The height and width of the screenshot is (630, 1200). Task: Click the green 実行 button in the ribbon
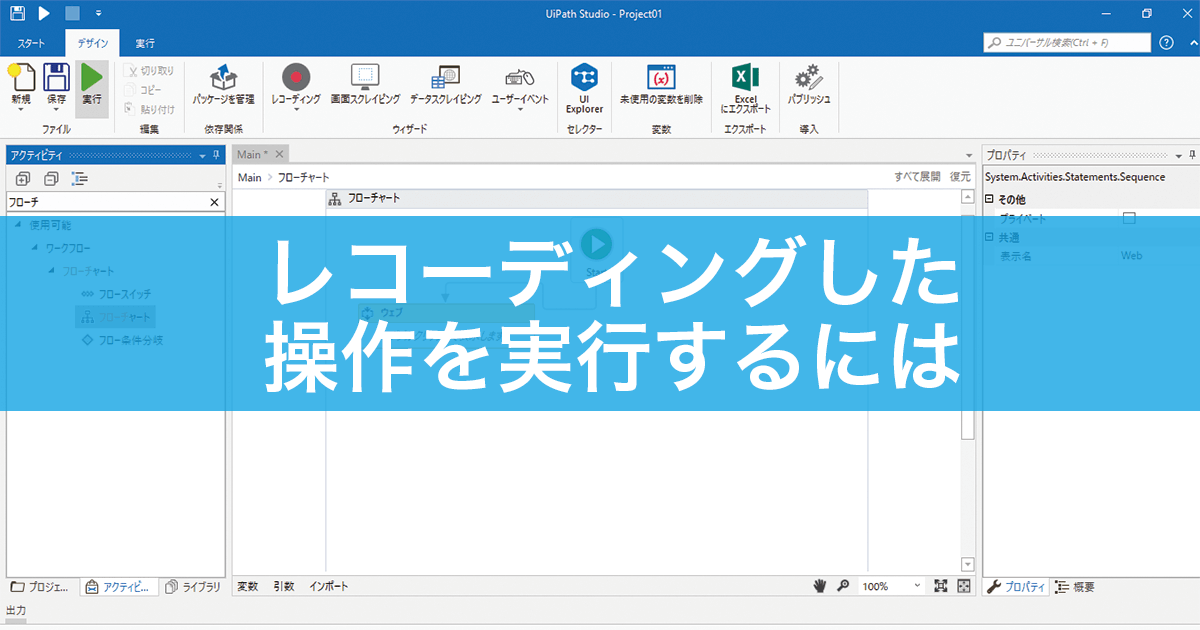point(92,87)
